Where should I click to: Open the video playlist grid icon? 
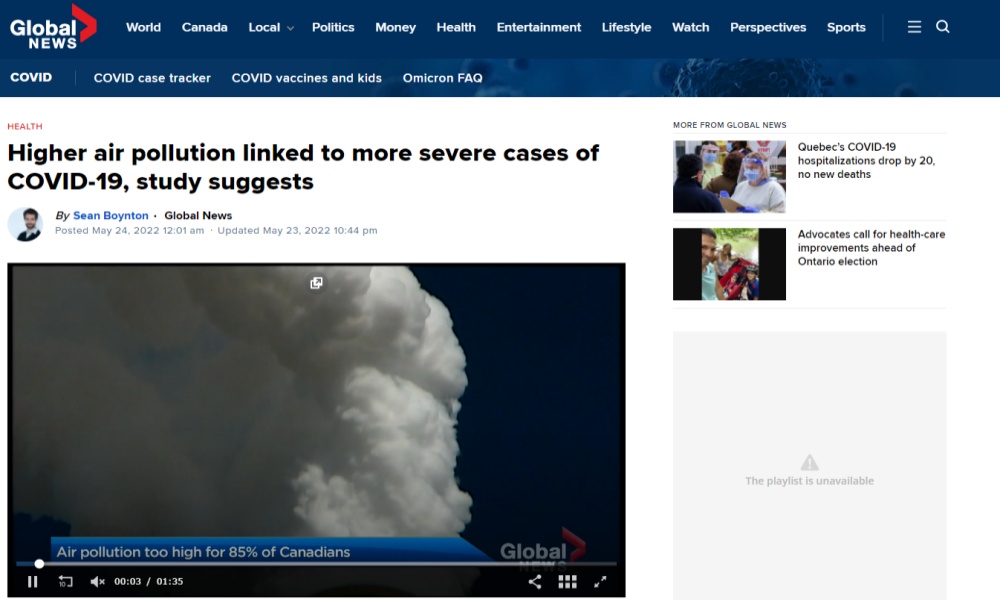(x=568, y=582)
